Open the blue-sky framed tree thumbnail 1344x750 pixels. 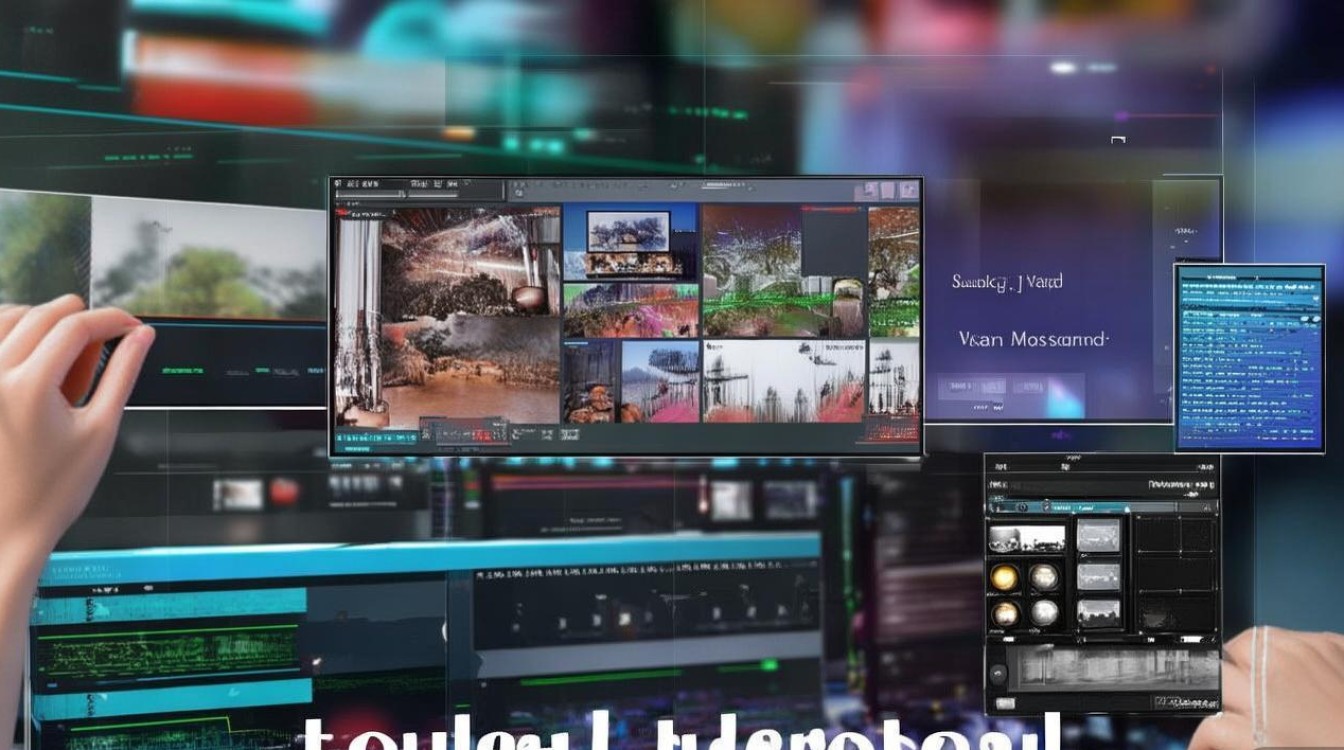tap(630, 241)
